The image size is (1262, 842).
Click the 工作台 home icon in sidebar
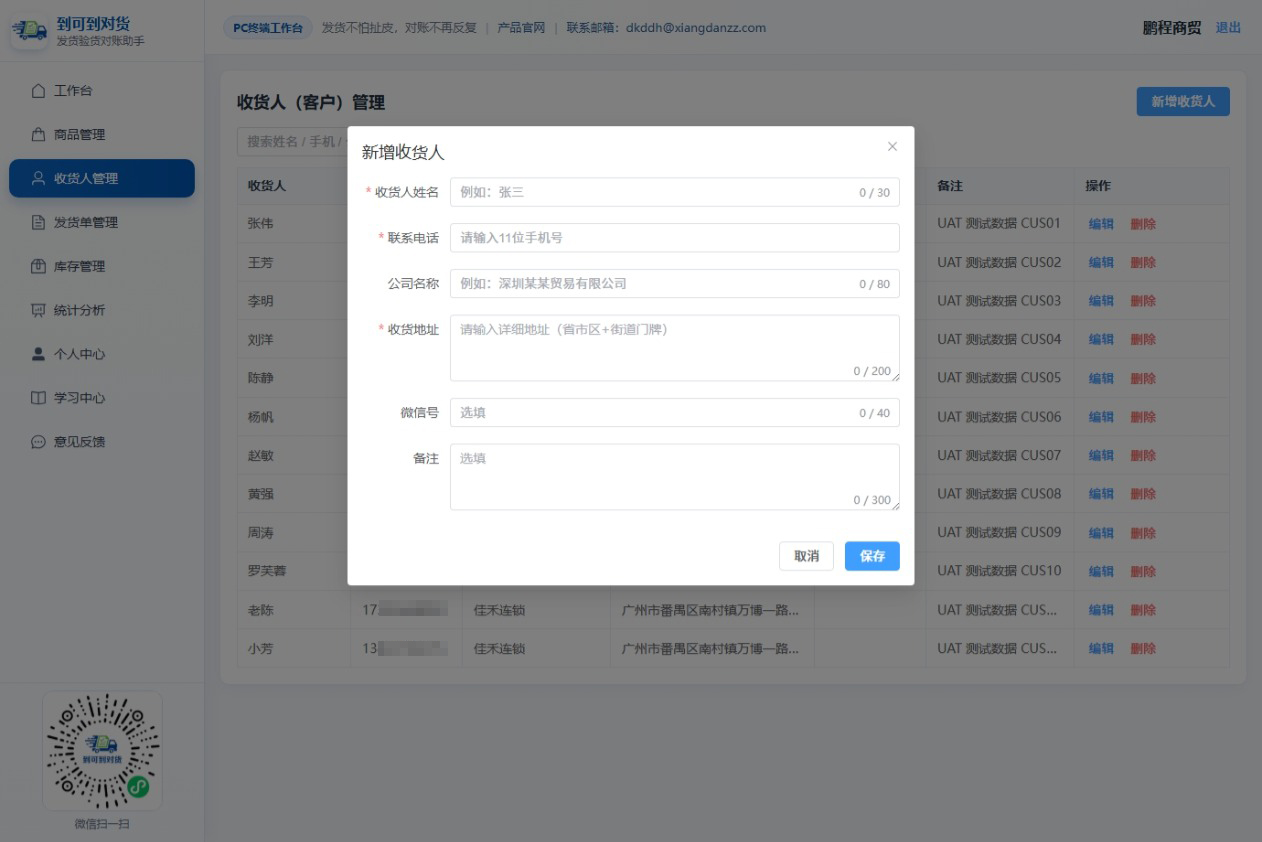coord(38,91)
